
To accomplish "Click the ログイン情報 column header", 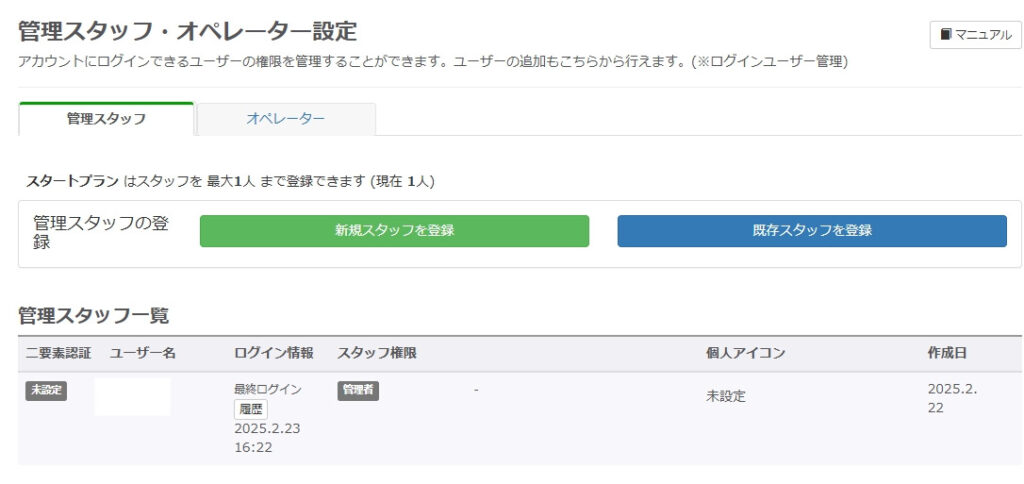I will (273, 353).
